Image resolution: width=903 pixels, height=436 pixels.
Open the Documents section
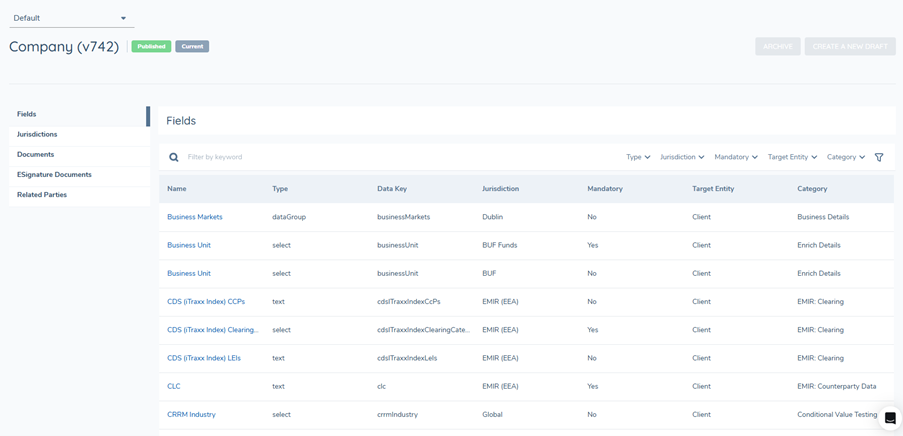(x=35, y=154)
